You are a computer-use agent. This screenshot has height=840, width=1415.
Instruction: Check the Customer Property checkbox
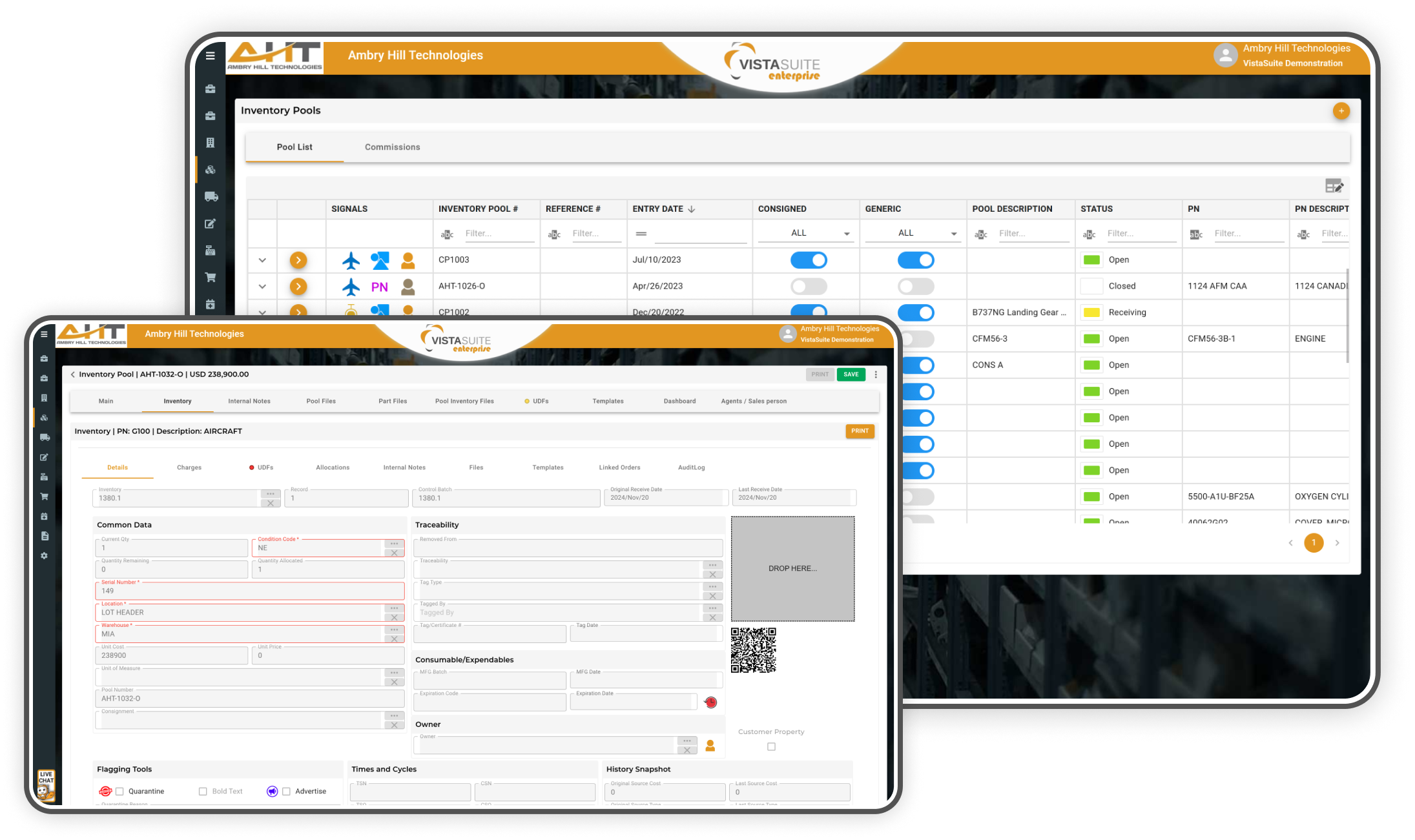click(x=771, y=747)
